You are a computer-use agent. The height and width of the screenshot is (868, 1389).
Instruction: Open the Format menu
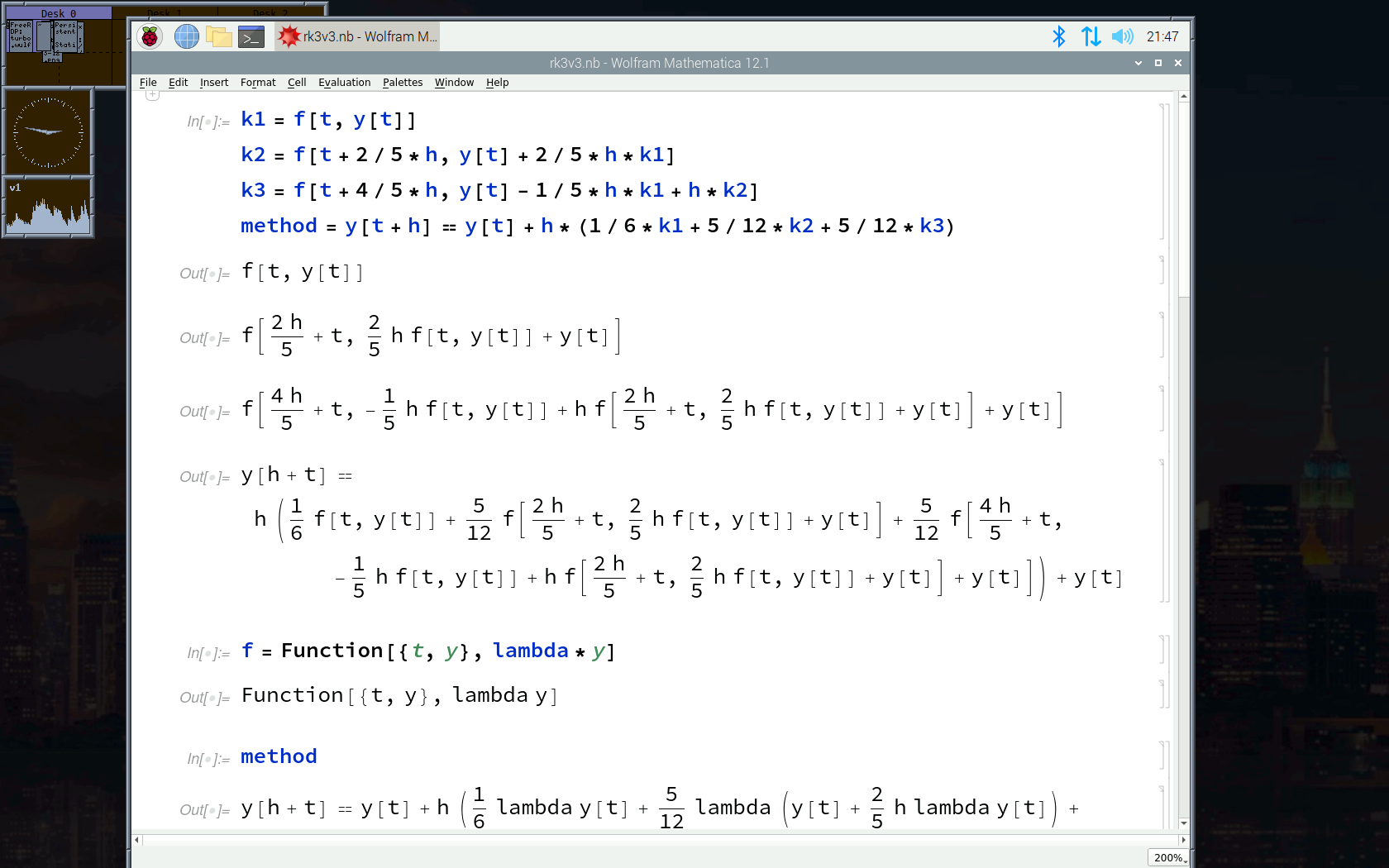pyautogui.click(x=258, y=83)
